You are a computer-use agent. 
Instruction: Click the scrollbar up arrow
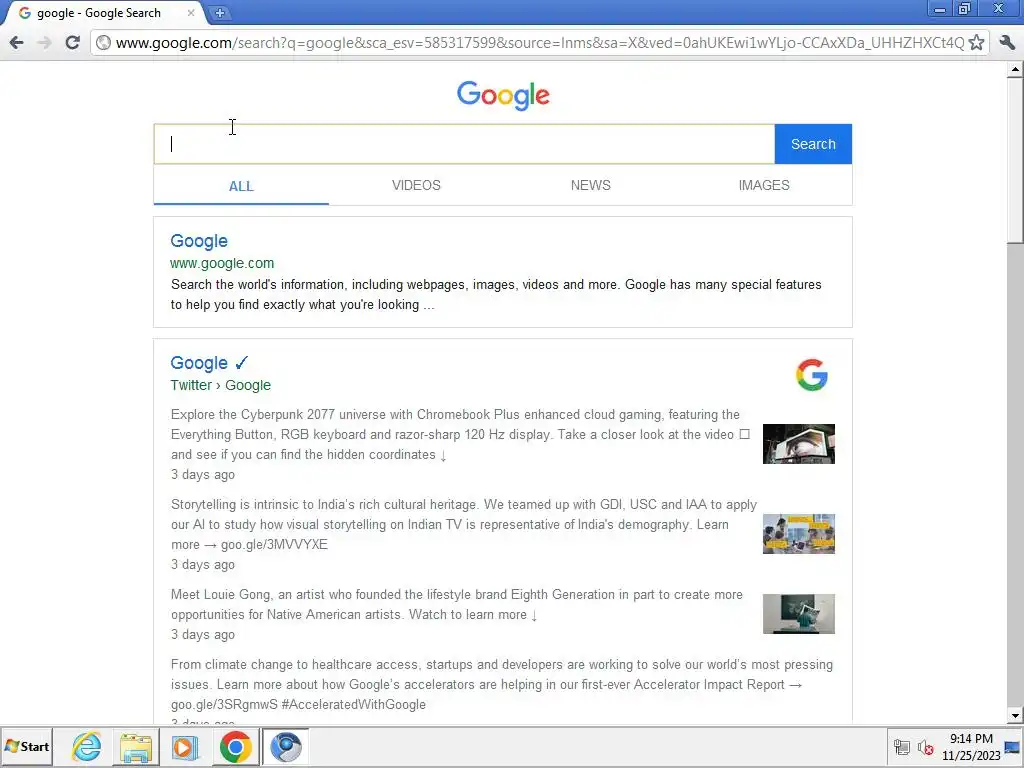click(1015, 69)
